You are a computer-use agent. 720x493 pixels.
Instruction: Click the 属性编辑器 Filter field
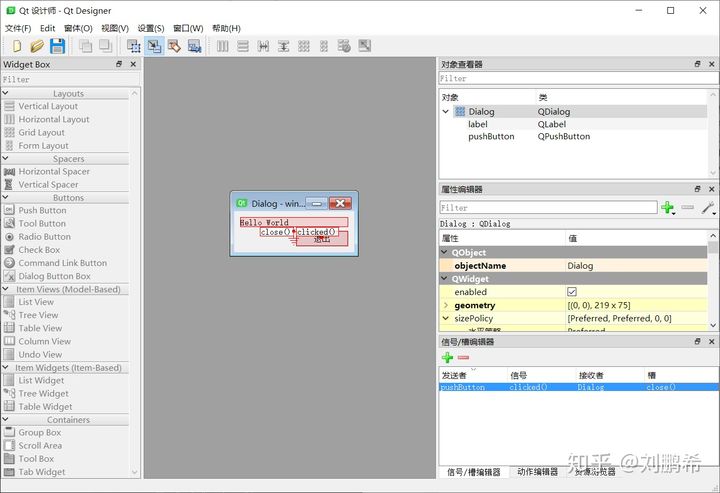point(548,207)
